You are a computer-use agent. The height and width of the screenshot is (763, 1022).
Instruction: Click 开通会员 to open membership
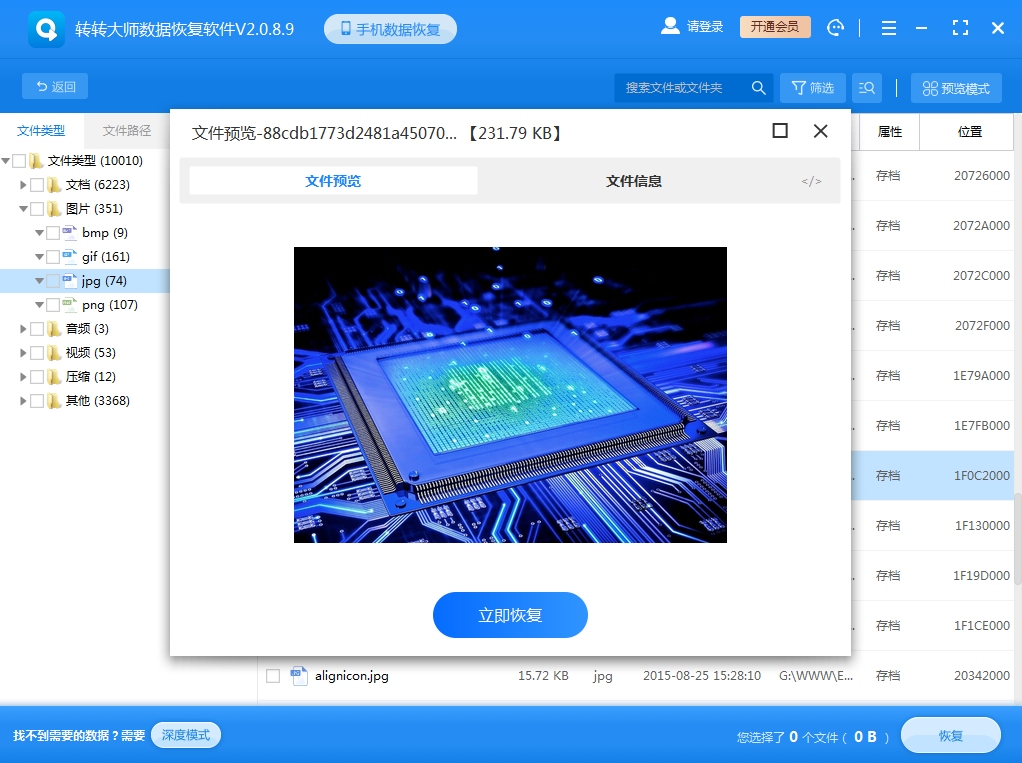(x=774, y=27)
